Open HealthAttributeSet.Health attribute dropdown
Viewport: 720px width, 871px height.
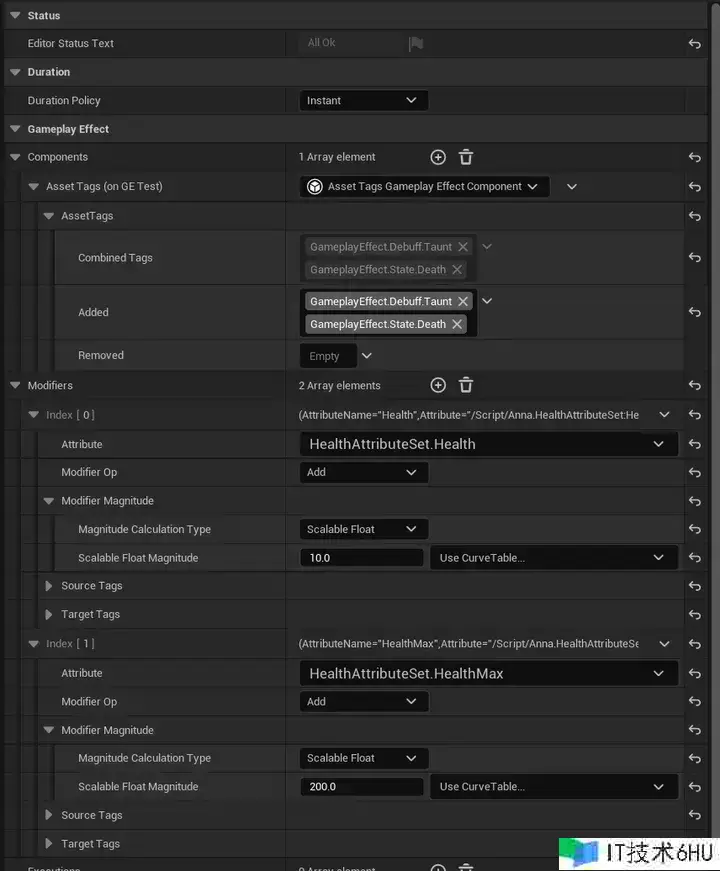pyautogui.click(x=488, y=444)
